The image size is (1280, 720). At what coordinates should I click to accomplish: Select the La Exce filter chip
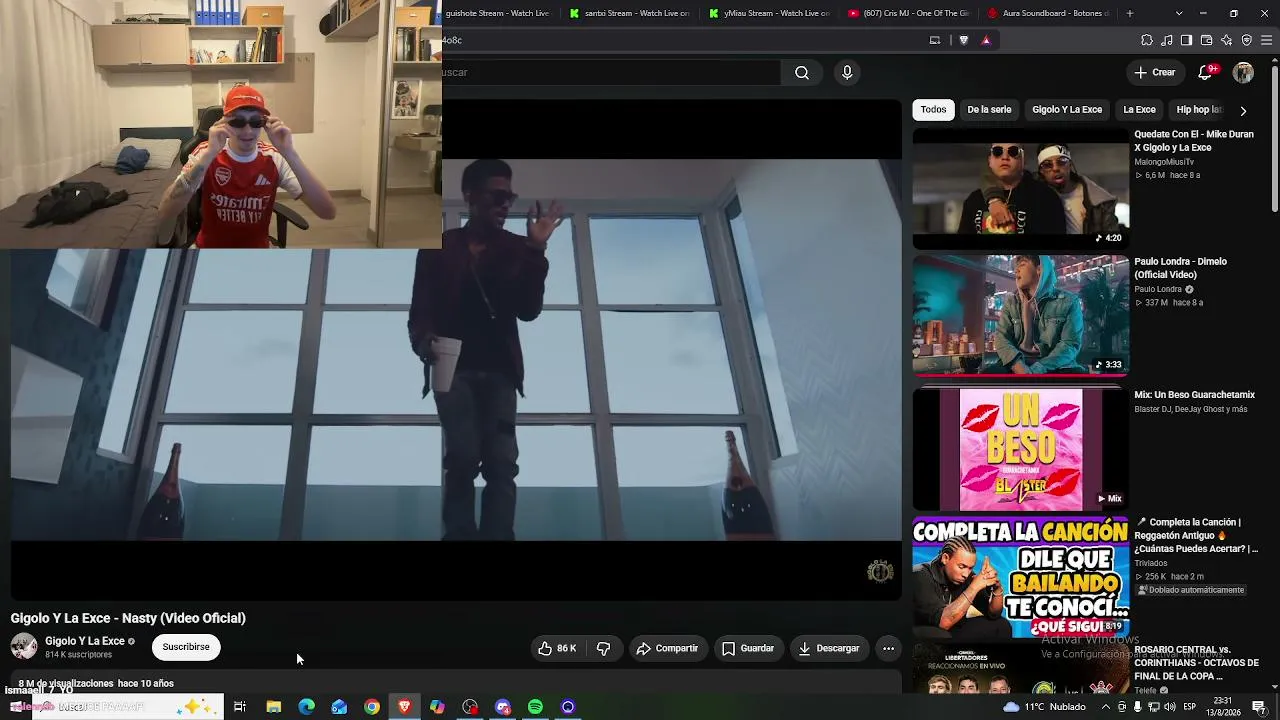click(x=1139, y=110)
